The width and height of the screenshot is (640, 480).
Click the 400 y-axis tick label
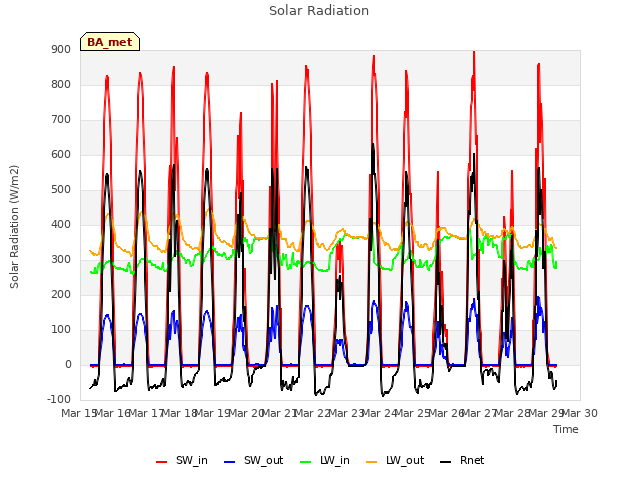(61, 224)
